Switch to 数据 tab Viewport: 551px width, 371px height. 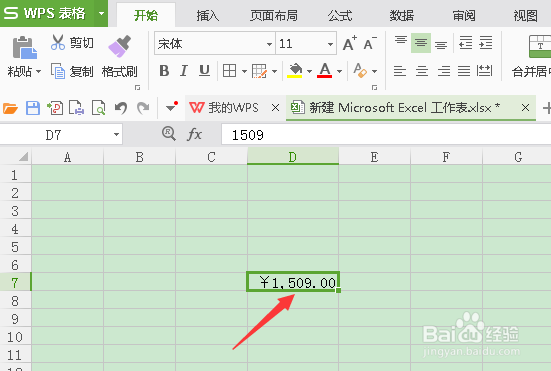pyautogui.click(x=402, y=15)
